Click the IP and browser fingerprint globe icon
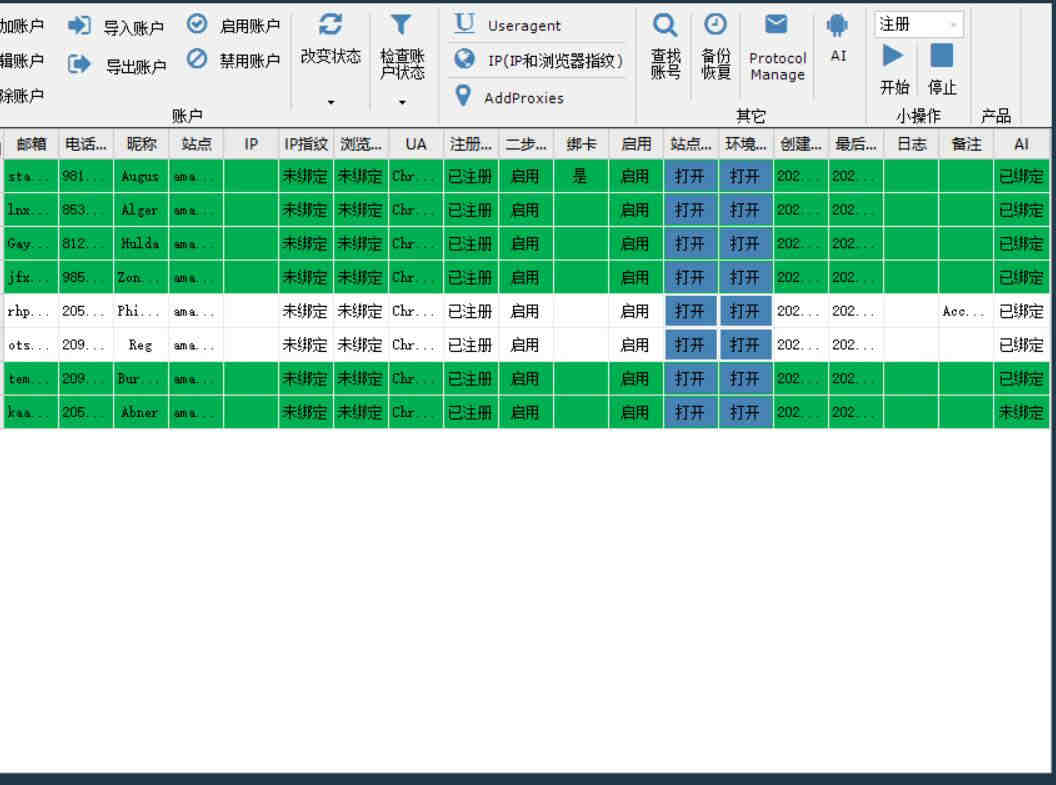1056x785 pixels. click(464, 59)
